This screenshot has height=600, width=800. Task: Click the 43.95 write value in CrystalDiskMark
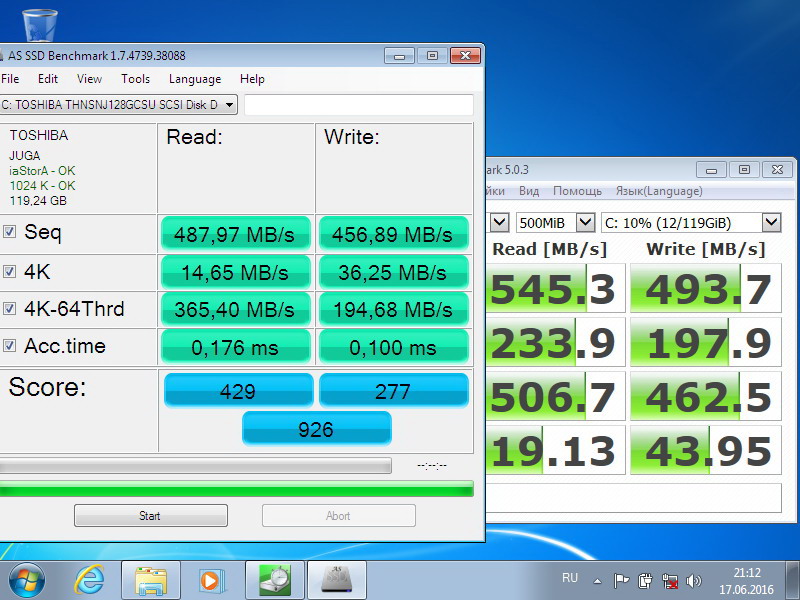click(706, 450)
